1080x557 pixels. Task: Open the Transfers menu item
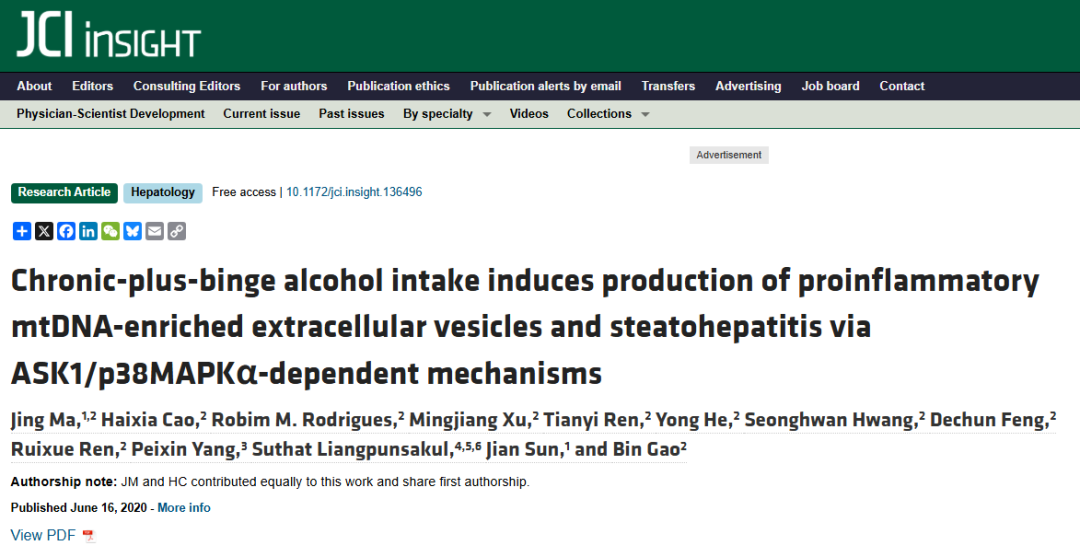(x=668, y=86)
